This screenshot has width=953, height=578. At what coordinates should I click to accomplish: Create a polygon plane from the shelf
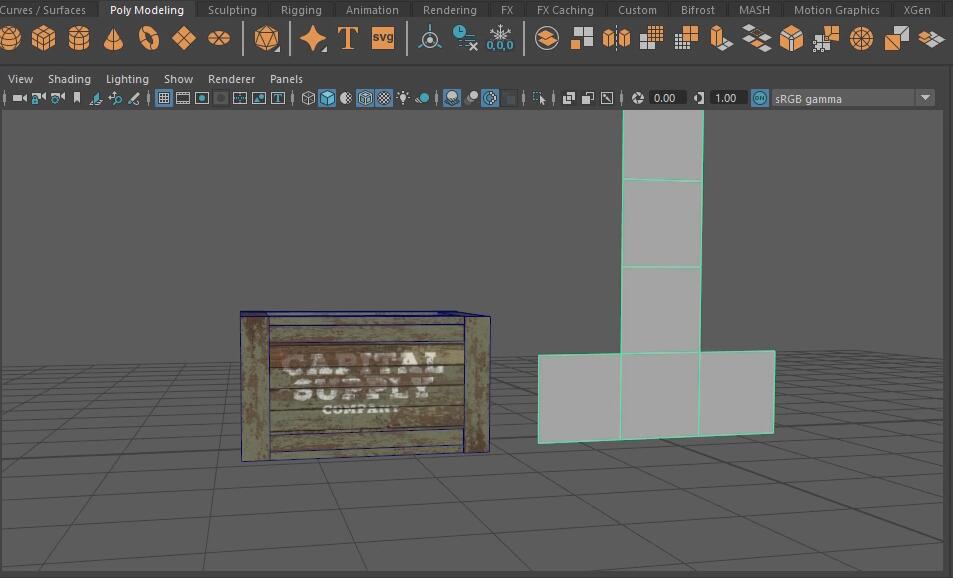point(184,38)
